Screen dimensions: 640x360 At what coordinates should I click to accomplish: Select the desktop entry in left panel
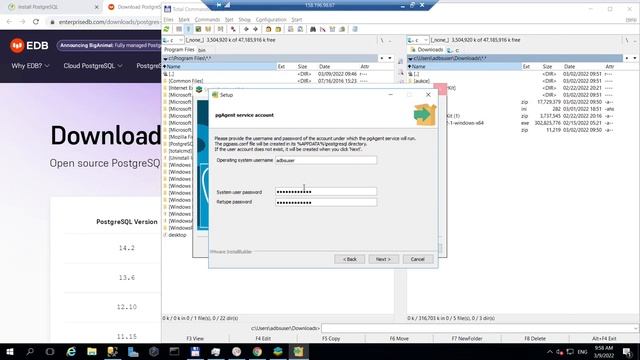[177, 235]
